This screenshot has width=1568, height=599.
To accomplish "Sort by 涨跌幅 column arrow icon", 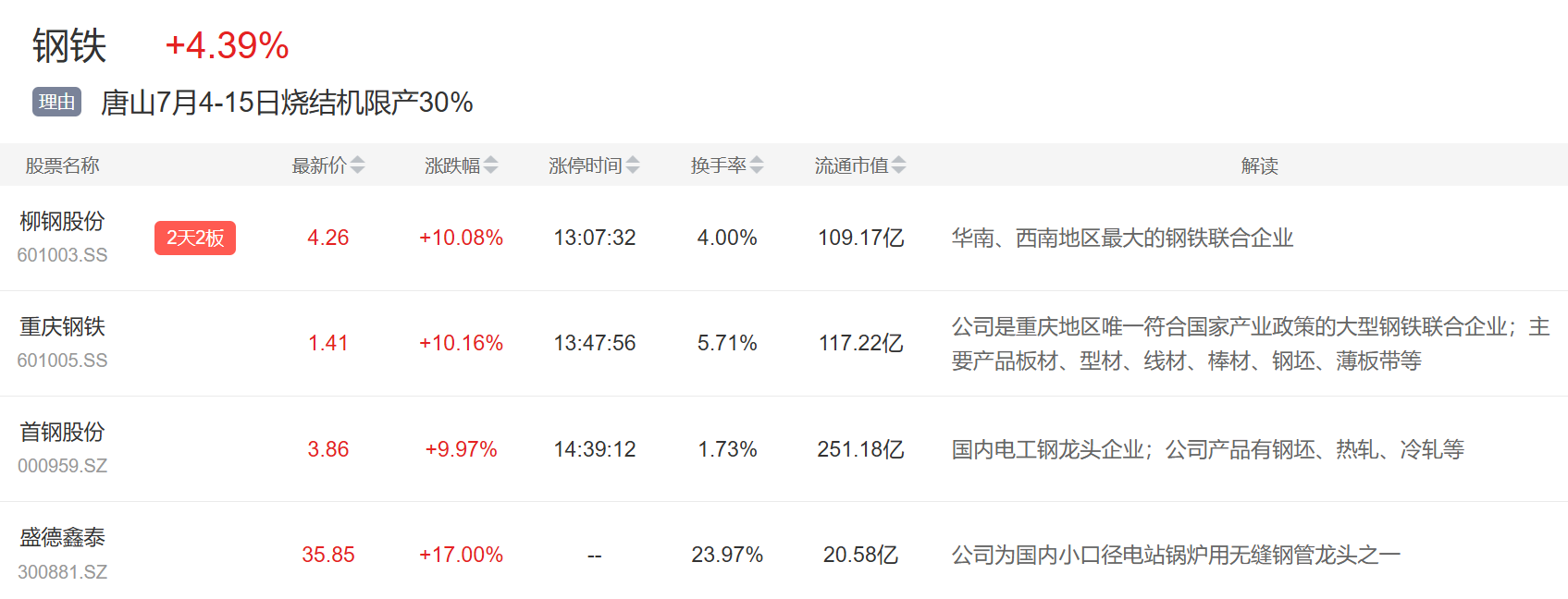I will (x=490, y=165).
